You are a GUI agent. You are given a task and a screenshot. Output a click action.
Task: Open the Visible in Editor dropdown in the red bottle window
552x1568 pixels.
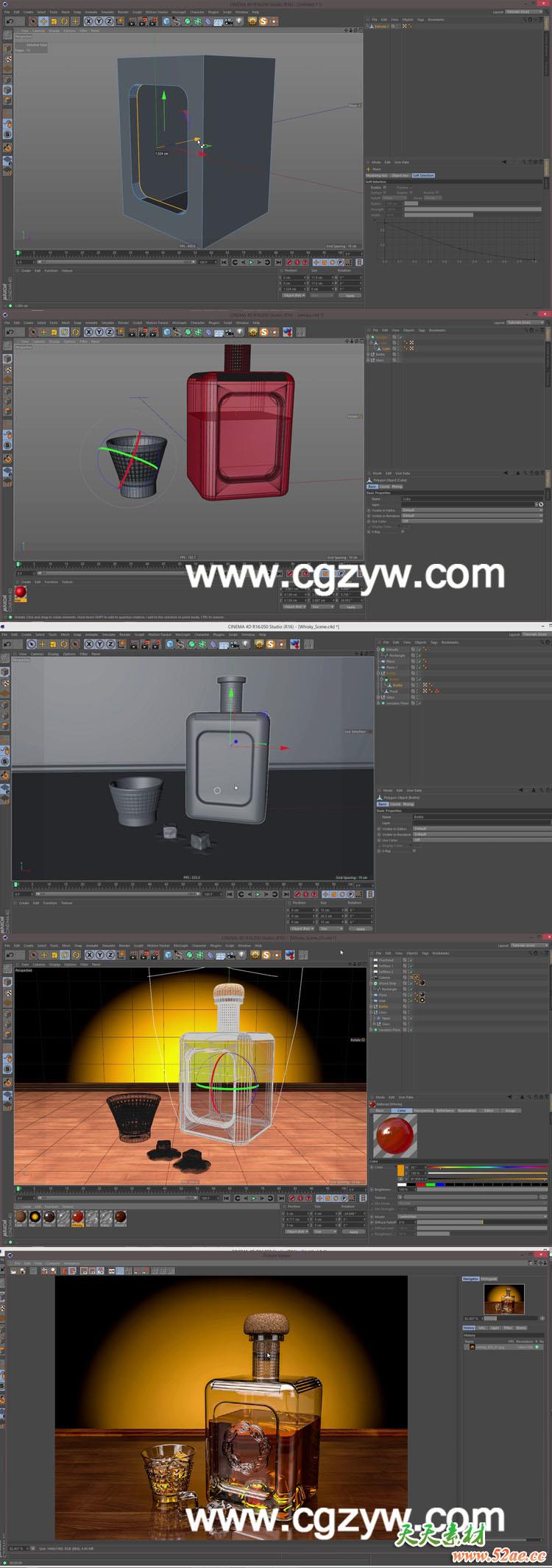[x=472, y=510]
